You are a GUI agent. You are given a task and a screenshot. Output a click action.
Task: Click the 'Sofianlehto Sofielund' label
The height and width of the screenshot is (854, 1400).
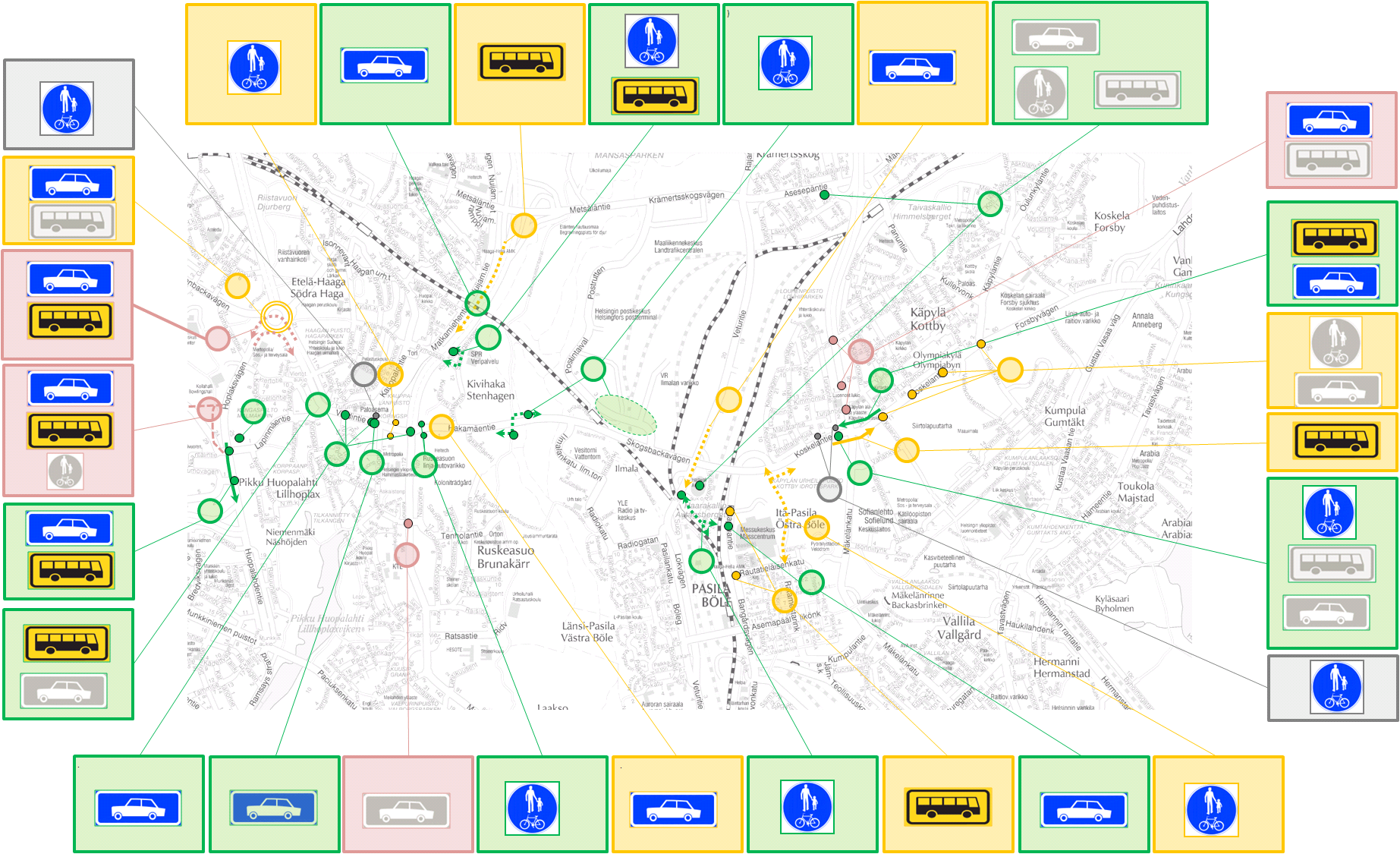point(876,516)
